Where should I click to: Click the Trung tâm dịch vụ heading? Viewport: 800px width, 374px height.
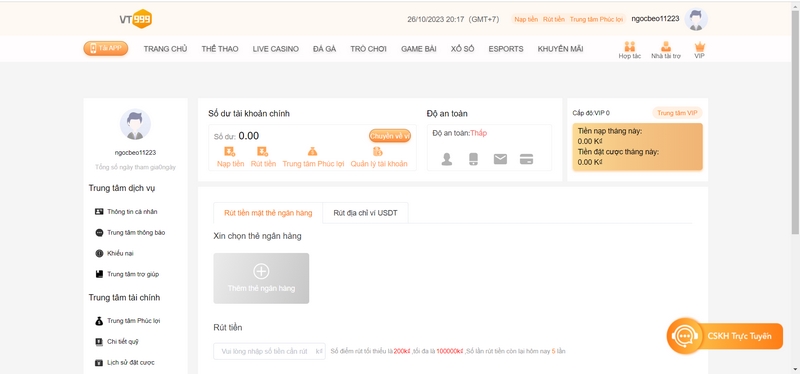click(x=122, y=188)
